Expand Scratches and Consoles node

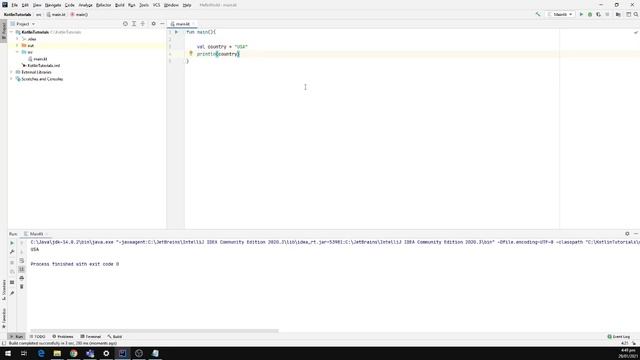(x=11, y=79)
